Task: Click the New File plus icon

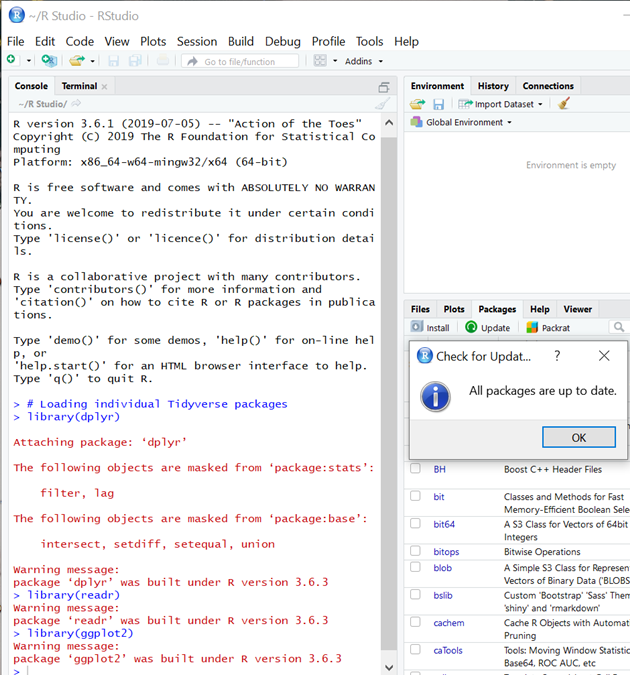Action: click(12, 60)
